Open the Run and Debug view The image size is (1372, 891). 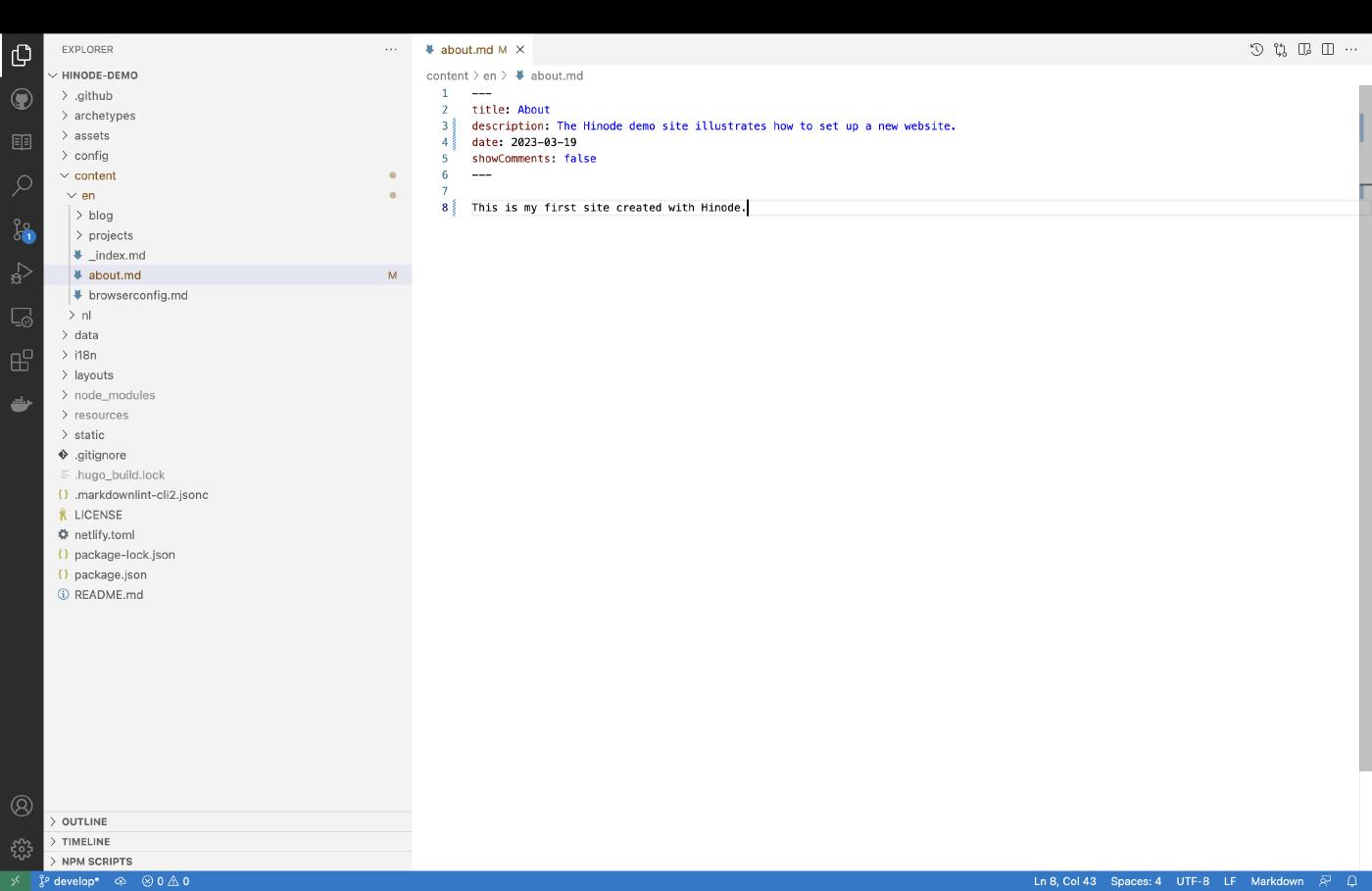click(22, 273)
